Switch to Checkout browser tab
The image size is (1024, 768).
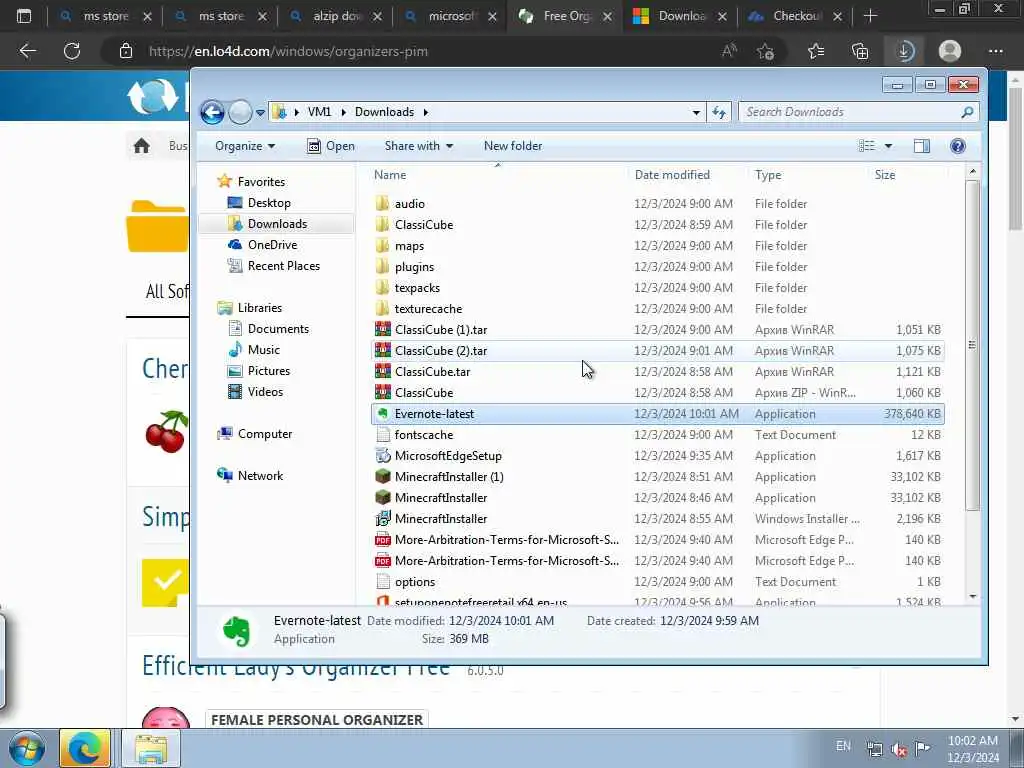click(x=795, y=16)
